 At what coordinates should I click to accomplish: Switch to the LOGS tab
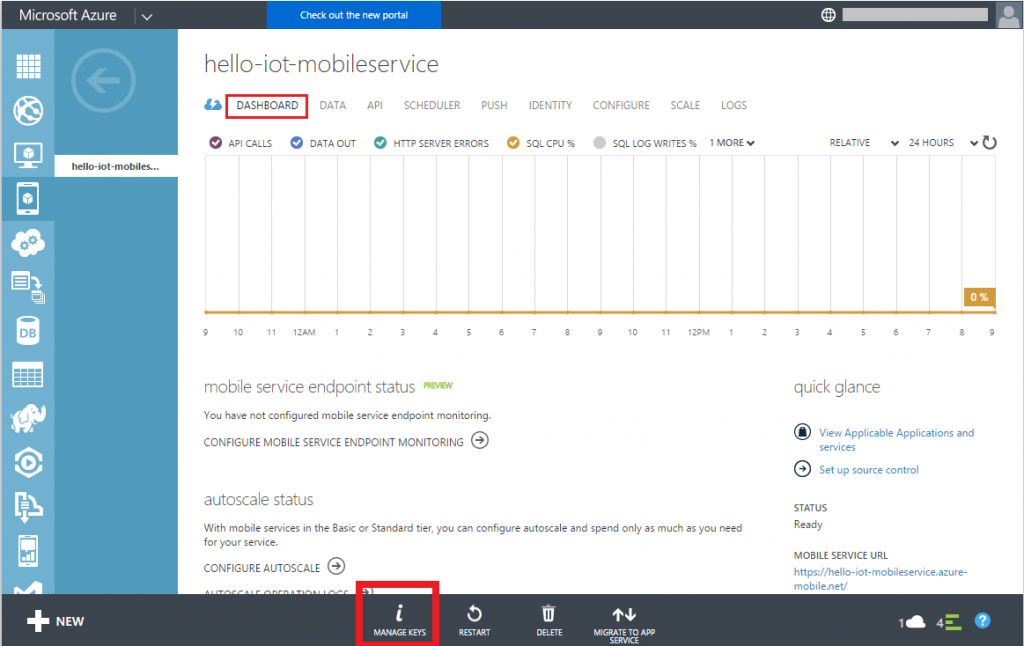click(x=733, y=105)
